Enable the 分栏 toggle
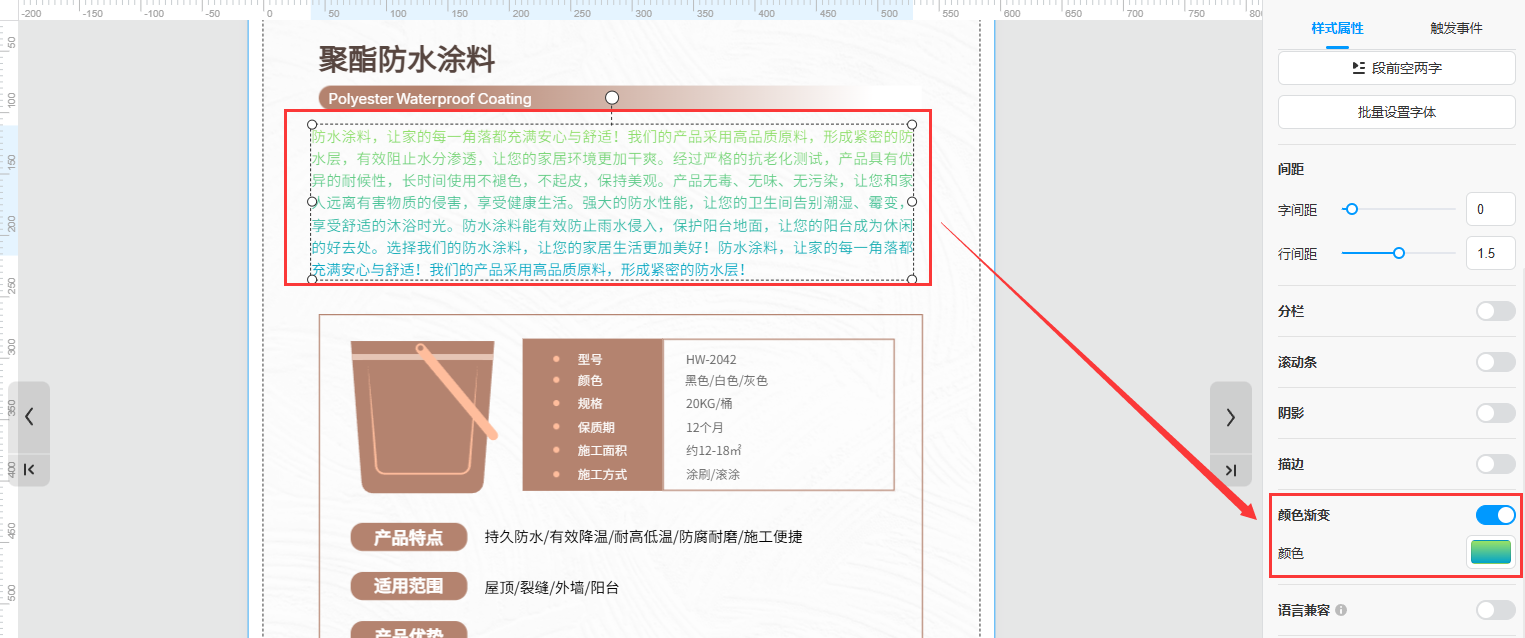This screenshot has height=638, width=1525. click(x=1495, y=311)
